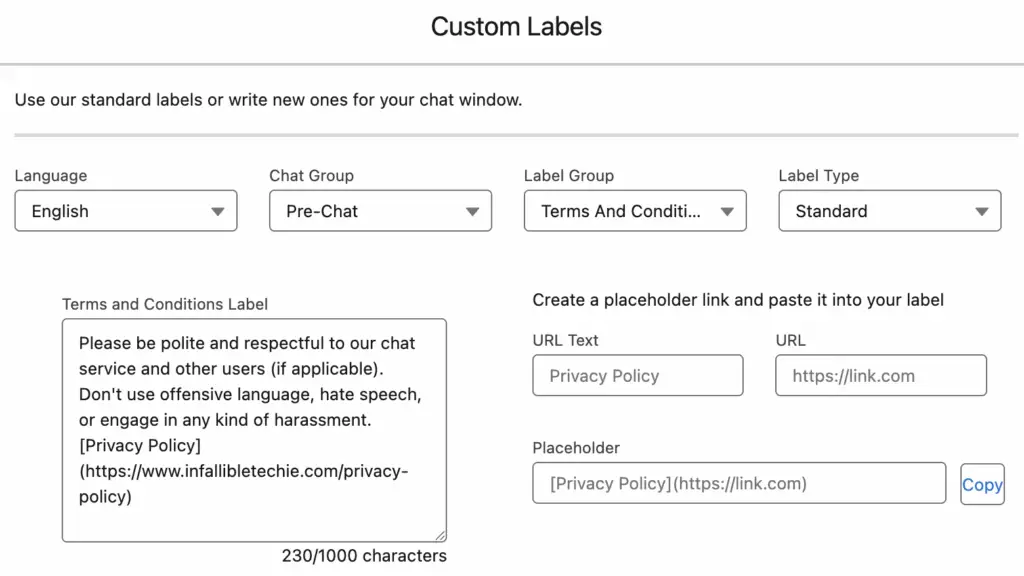1024x576 pixels.
Task: Expand the Terms And Conditions label group
Action: point(635,211)
